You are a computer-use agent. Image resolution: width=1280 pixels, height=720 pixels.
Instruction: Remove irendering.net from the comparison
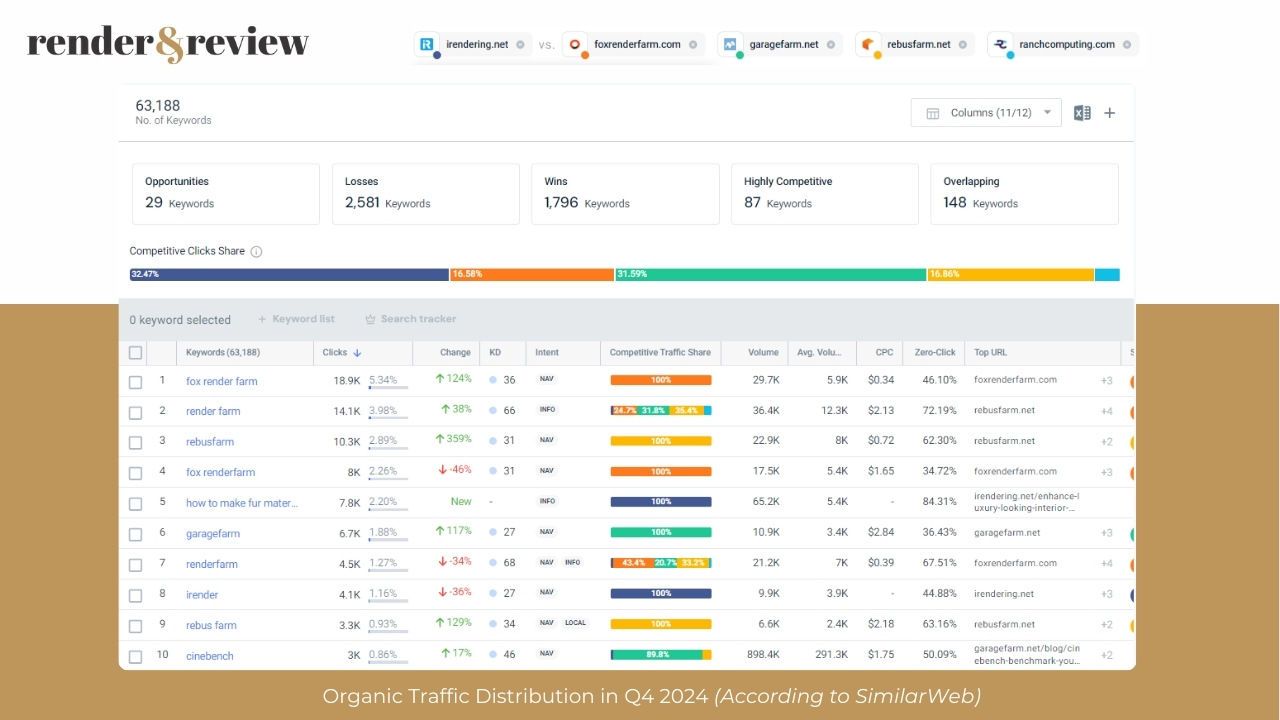click(x=520, y=45)
